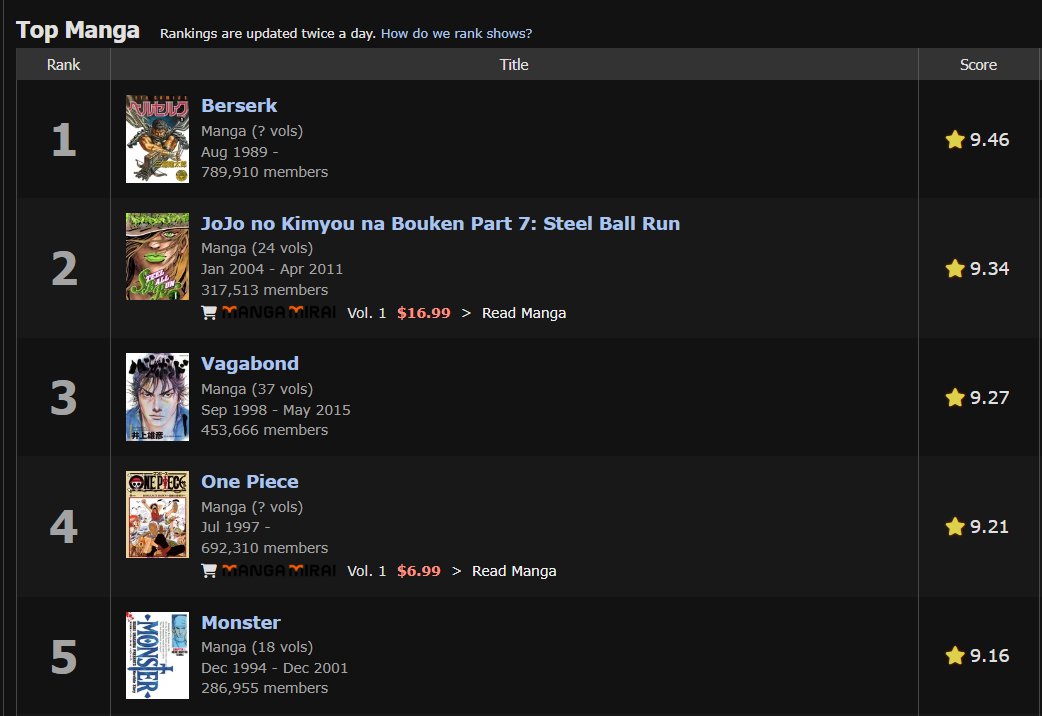This screenshot has height=716, width=1042.
Task: Click the star icon beside score 9.27
Action: [x=955, y=398]
